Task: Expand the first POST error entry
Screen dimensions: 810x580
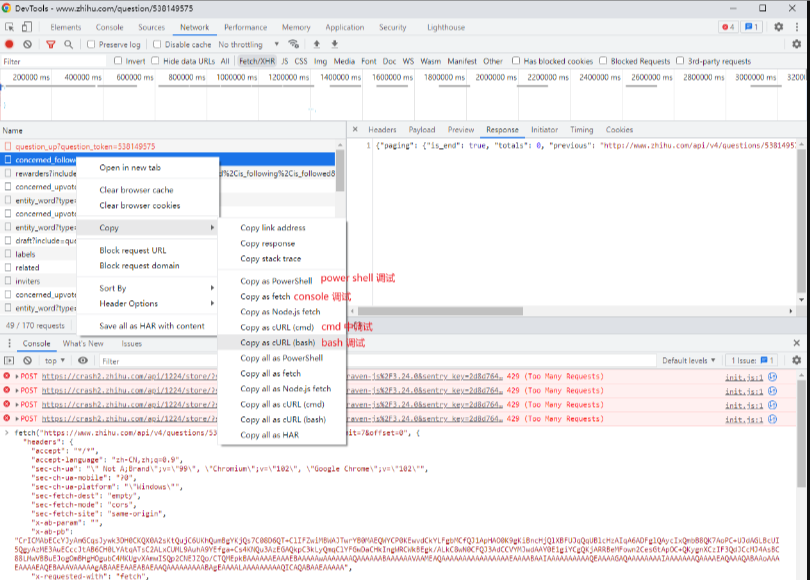Action: point(17,377)
